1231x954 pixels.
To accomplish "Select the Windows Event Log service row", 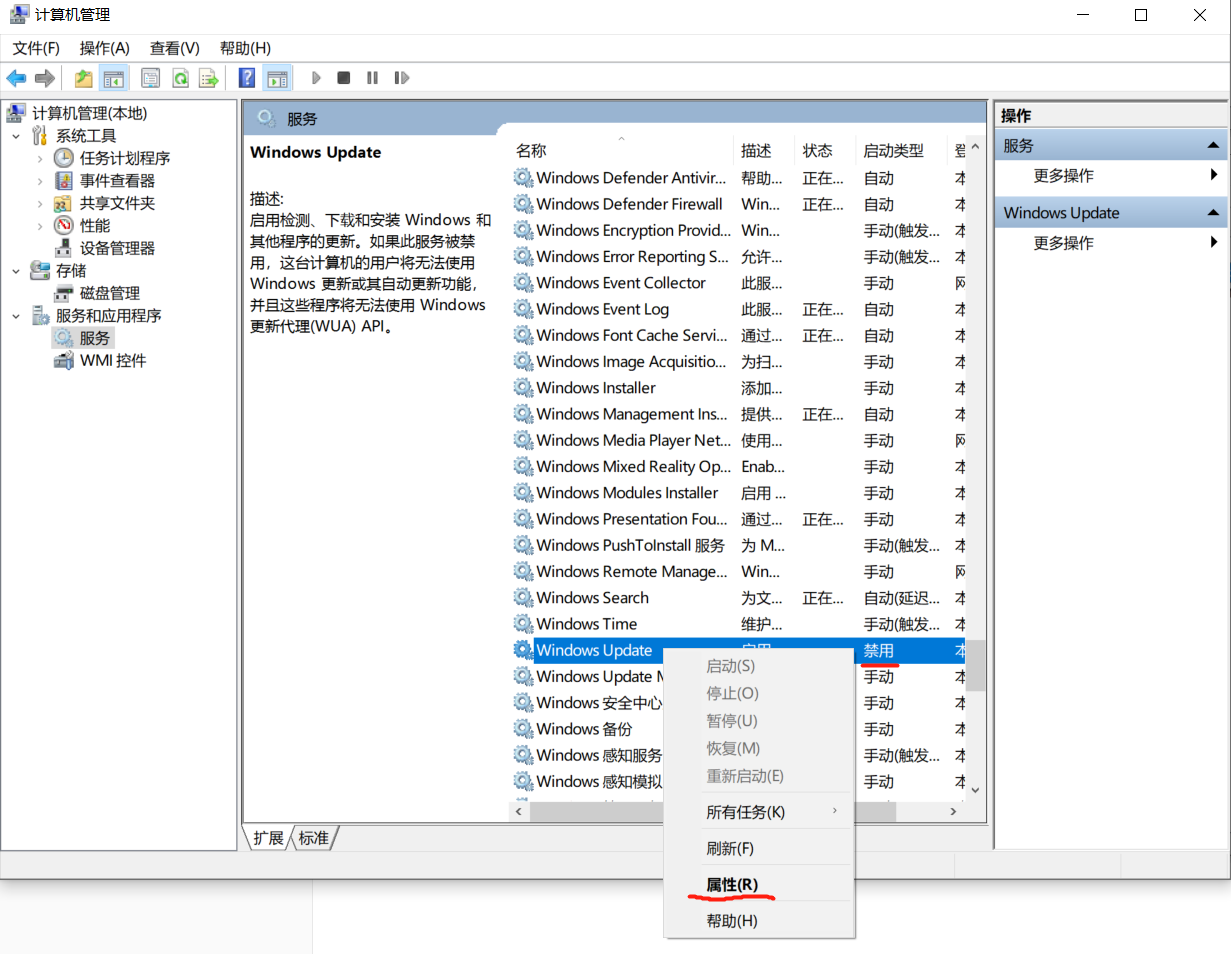I will click(x=738, y=309).
